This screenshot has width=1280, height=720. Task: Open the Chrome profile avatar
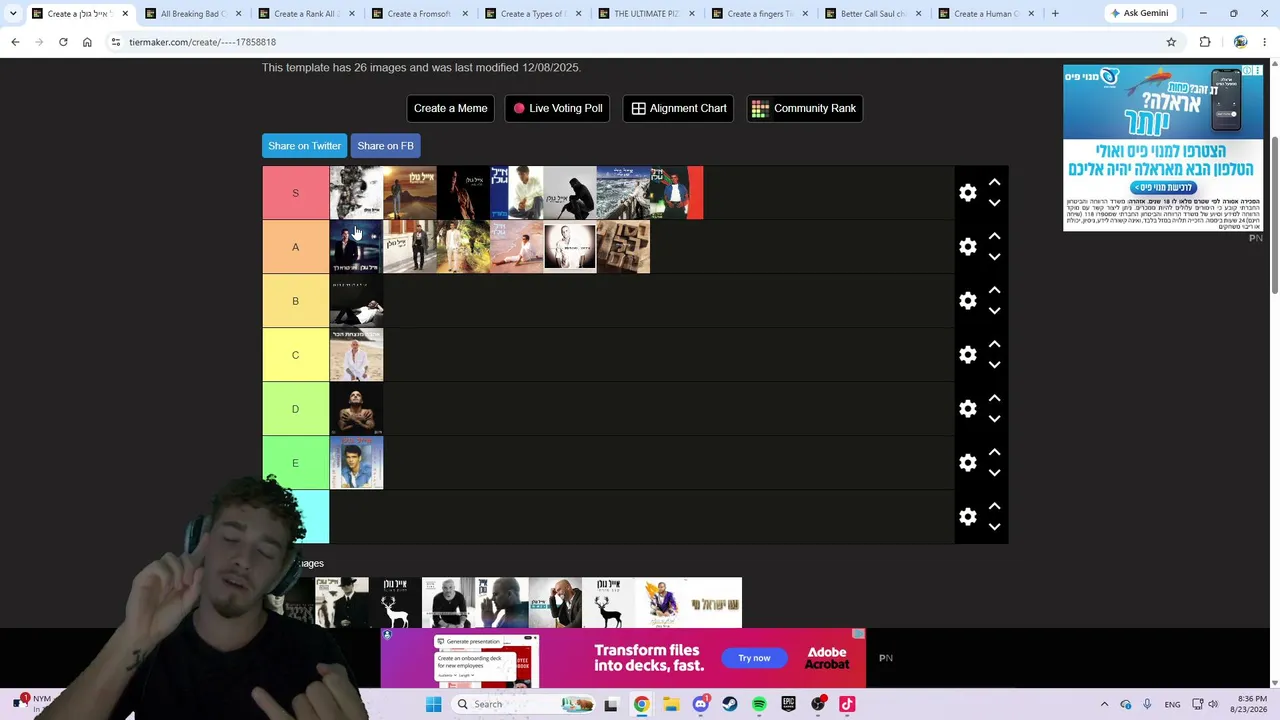pos(1240,42)
